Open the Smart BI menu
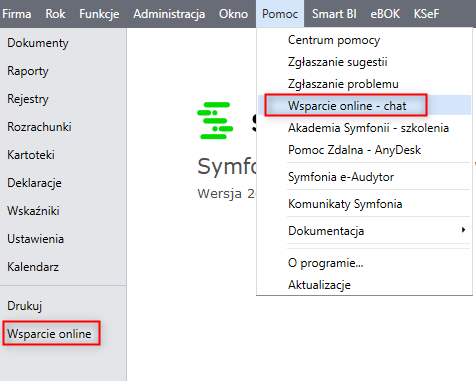Image resolution: width=476 pixels, height=381 pixels. point(334,14)
